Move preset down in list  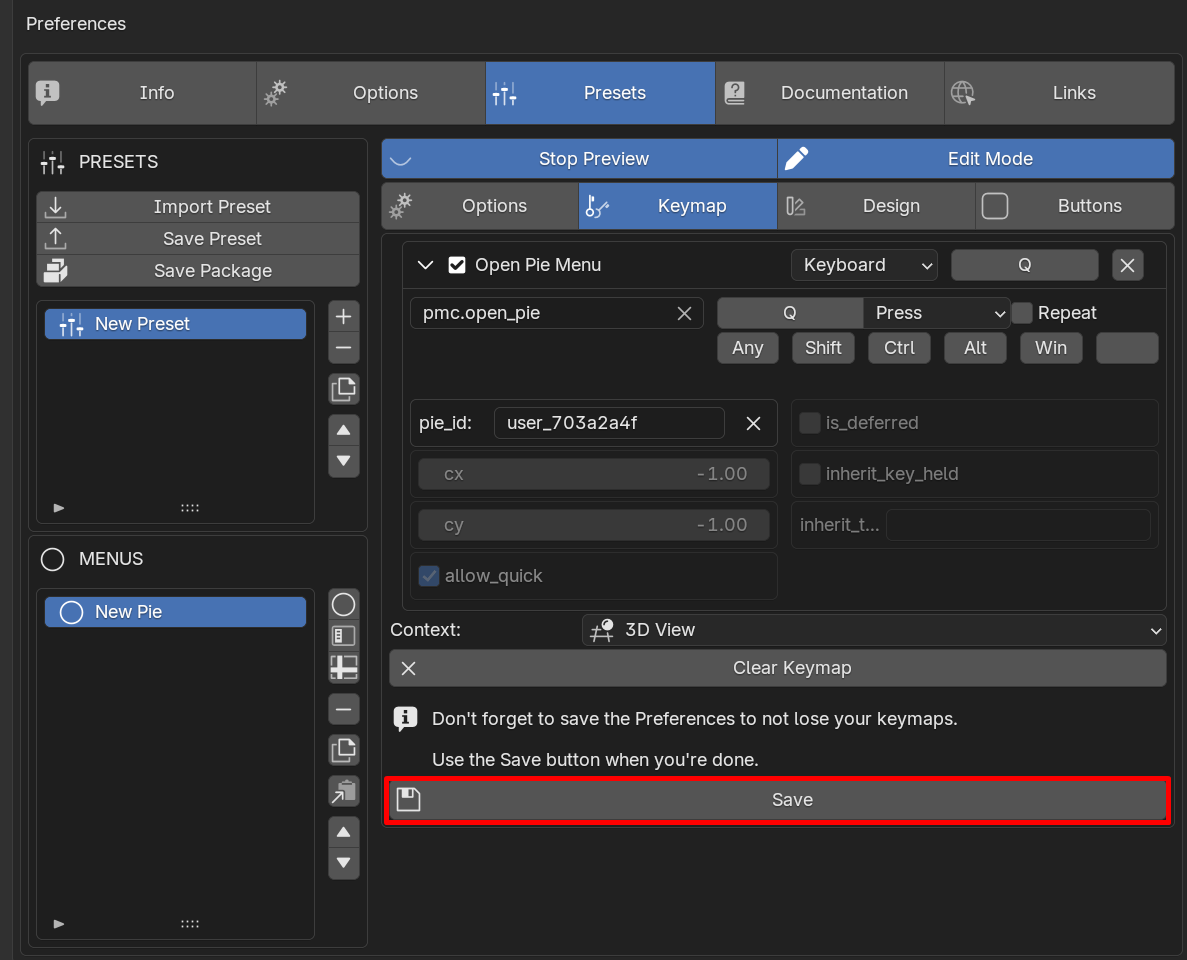coord(343,461)
